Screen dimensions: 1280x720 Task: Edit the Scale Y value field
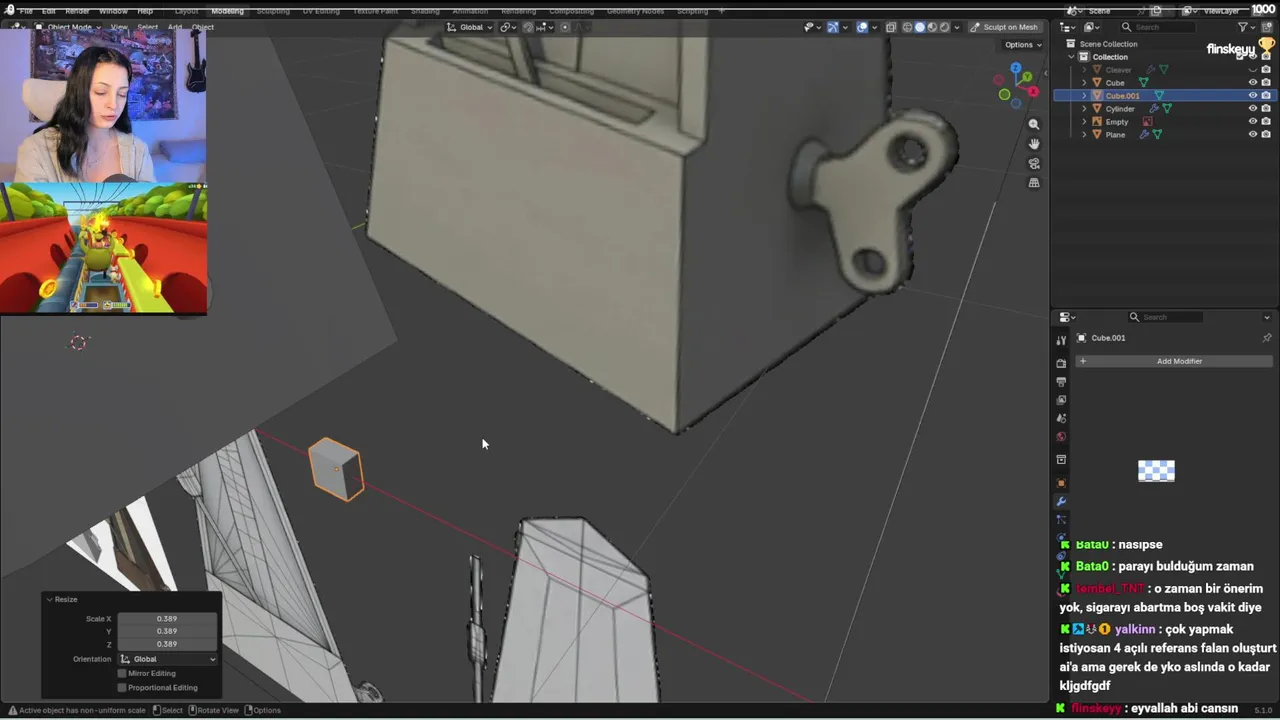coord(167,631)
